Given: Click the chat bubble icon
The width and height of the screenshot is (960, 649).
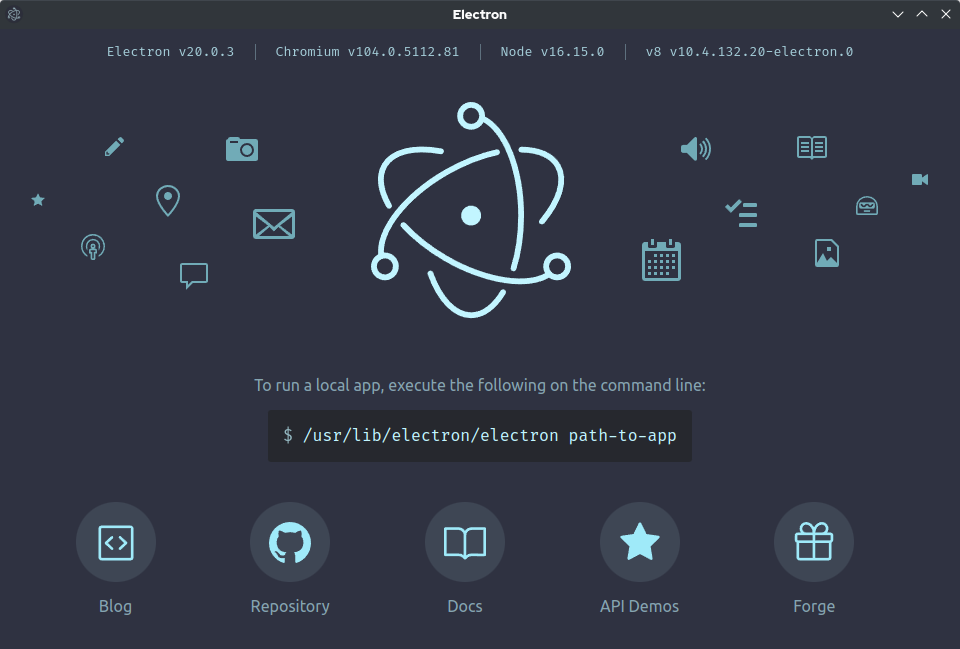Looking at the screenshot, I should 193,275.
